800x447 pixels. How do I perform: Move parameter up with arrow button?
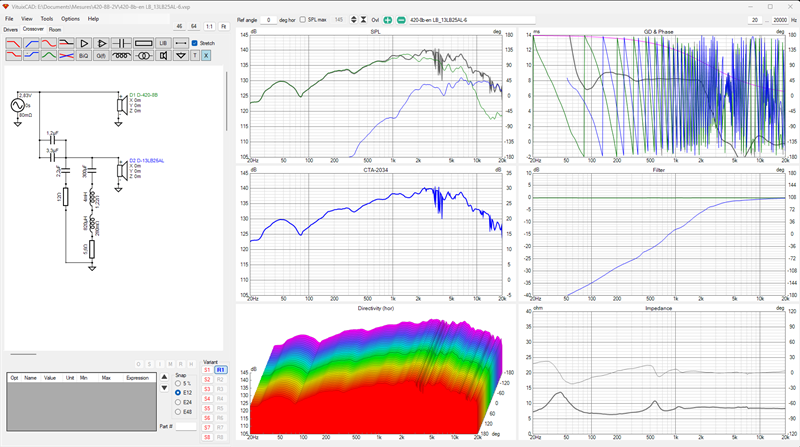click(164, 377)
